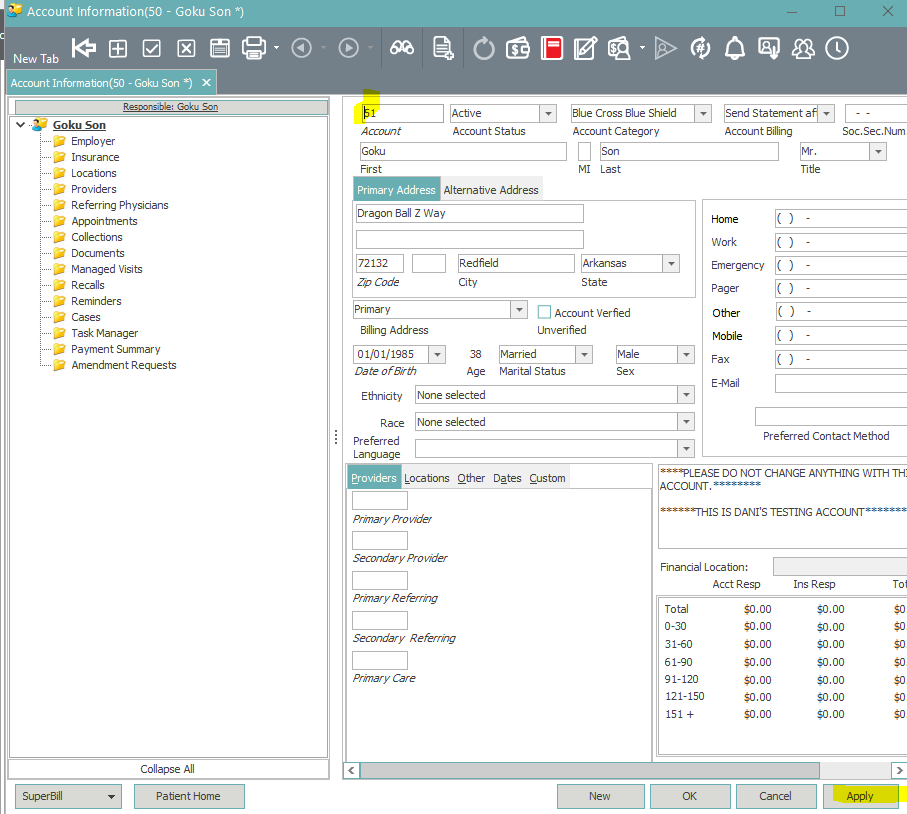The height and width of the screenshot is (814, 907).
Task: Click the horizontal scrollbar at bottom
Action: (589, 771)
